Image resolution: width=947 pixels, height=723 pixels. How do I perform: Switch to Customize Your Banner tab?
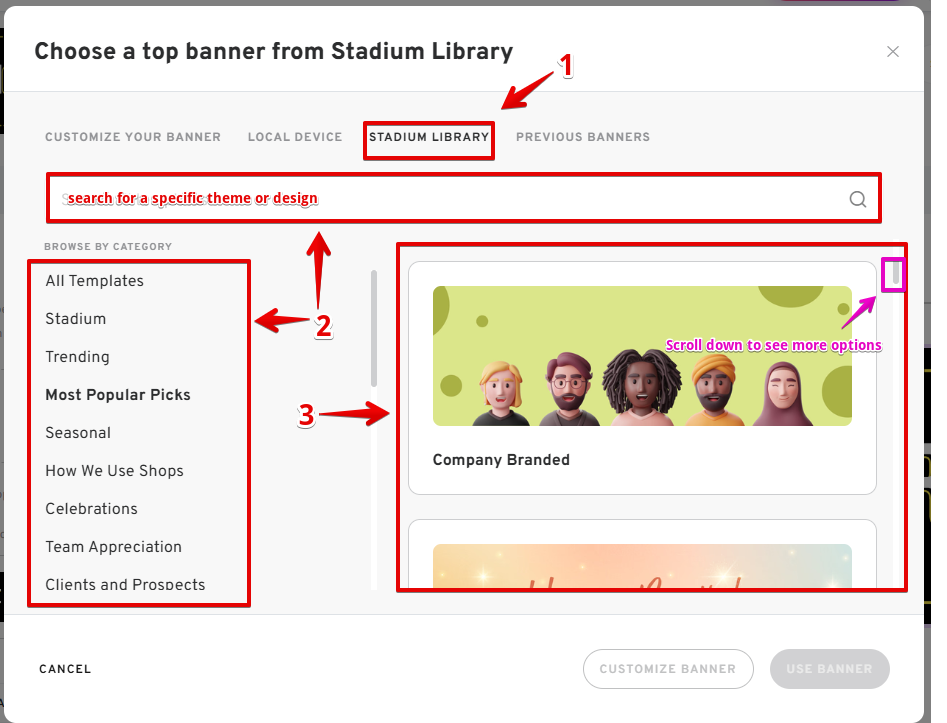tap(133, 137)
